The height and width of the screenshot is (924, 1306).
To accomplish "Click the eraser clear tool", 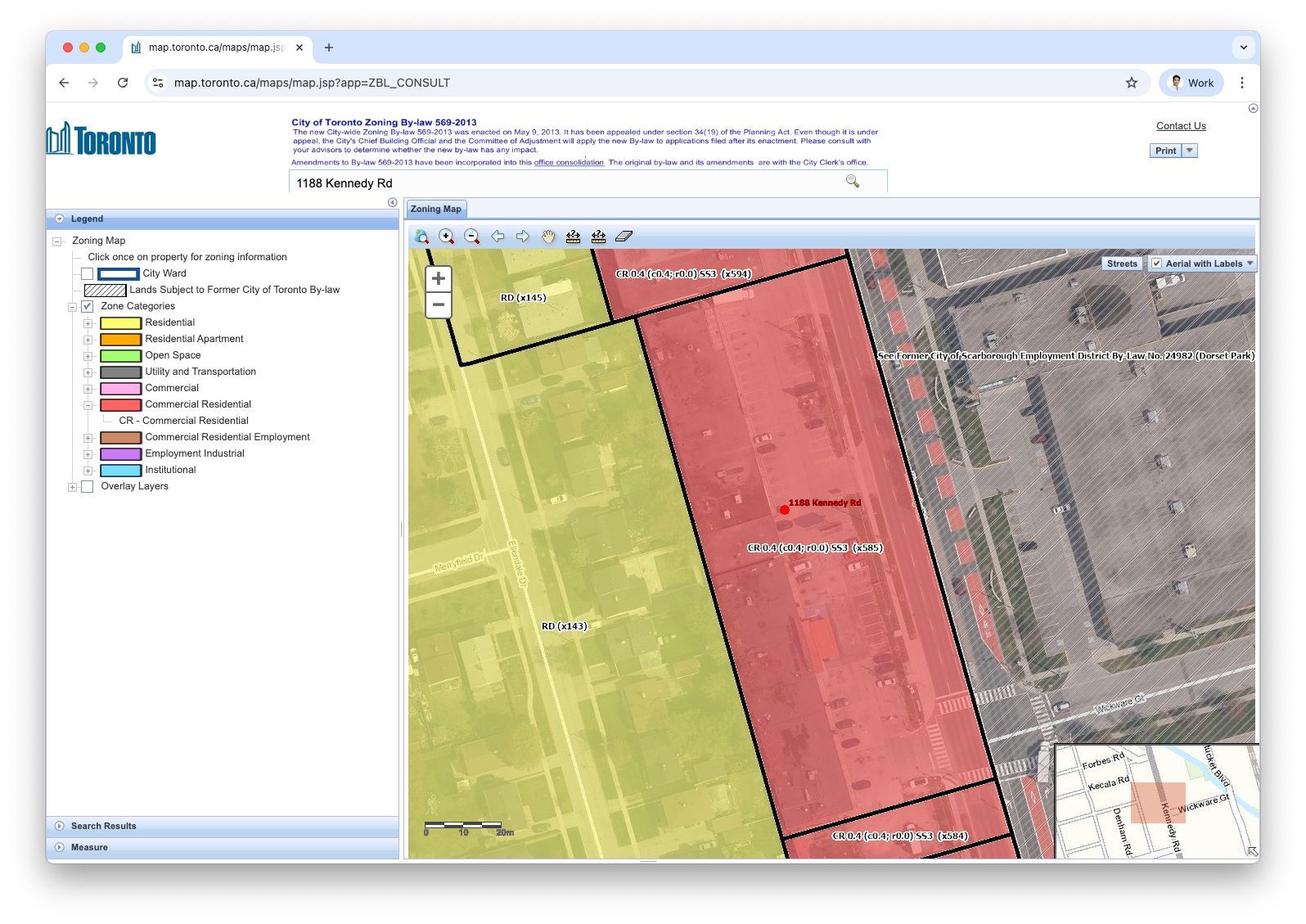I will click(624, 237).
